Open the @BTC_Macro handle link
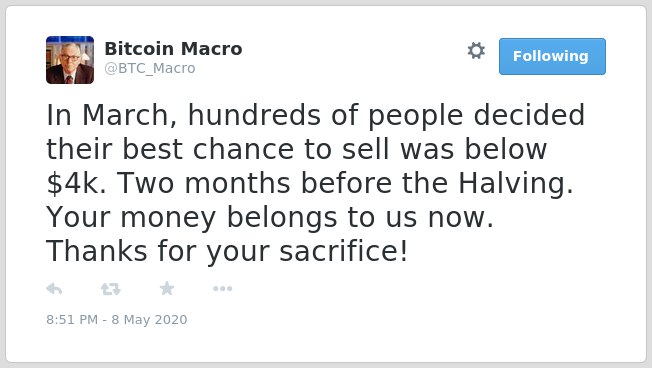This screenshot has height=368, width=652. pos(150,68)
